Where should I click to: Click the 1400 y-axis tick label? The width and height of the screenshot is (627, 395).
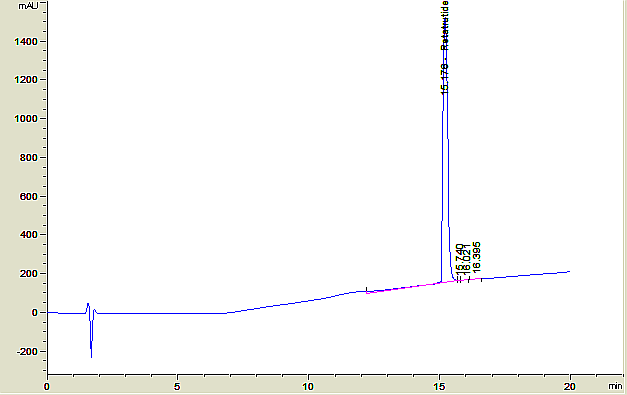(26, 42)
